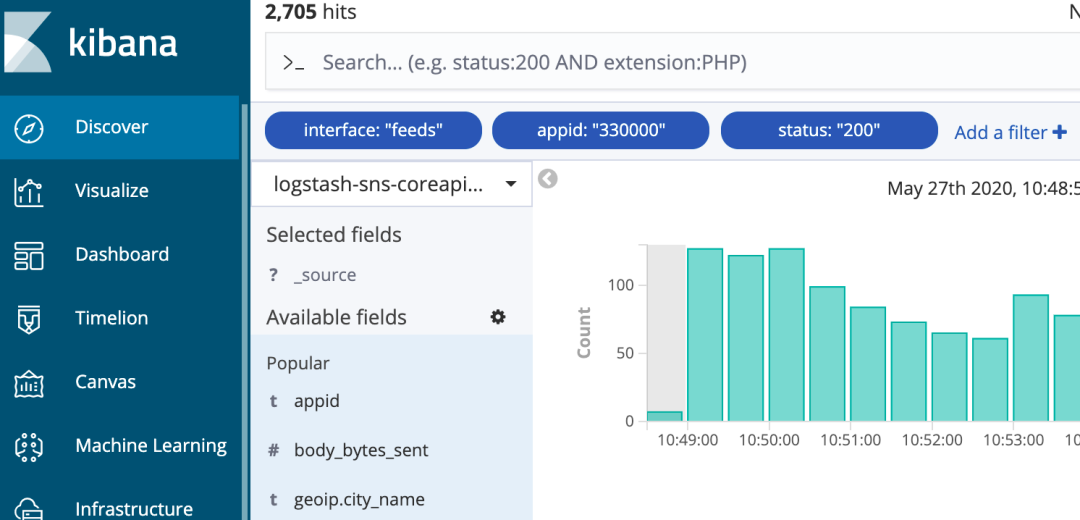Click the May 27th 2020 time range text
1080x520 pixels.
point(983,188)
